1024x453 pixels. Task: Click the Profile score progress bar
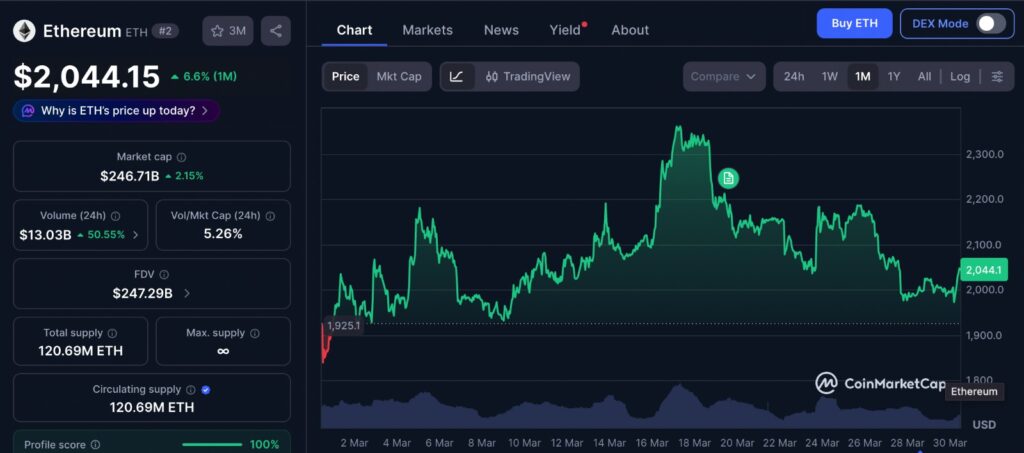tap(212, 445)
